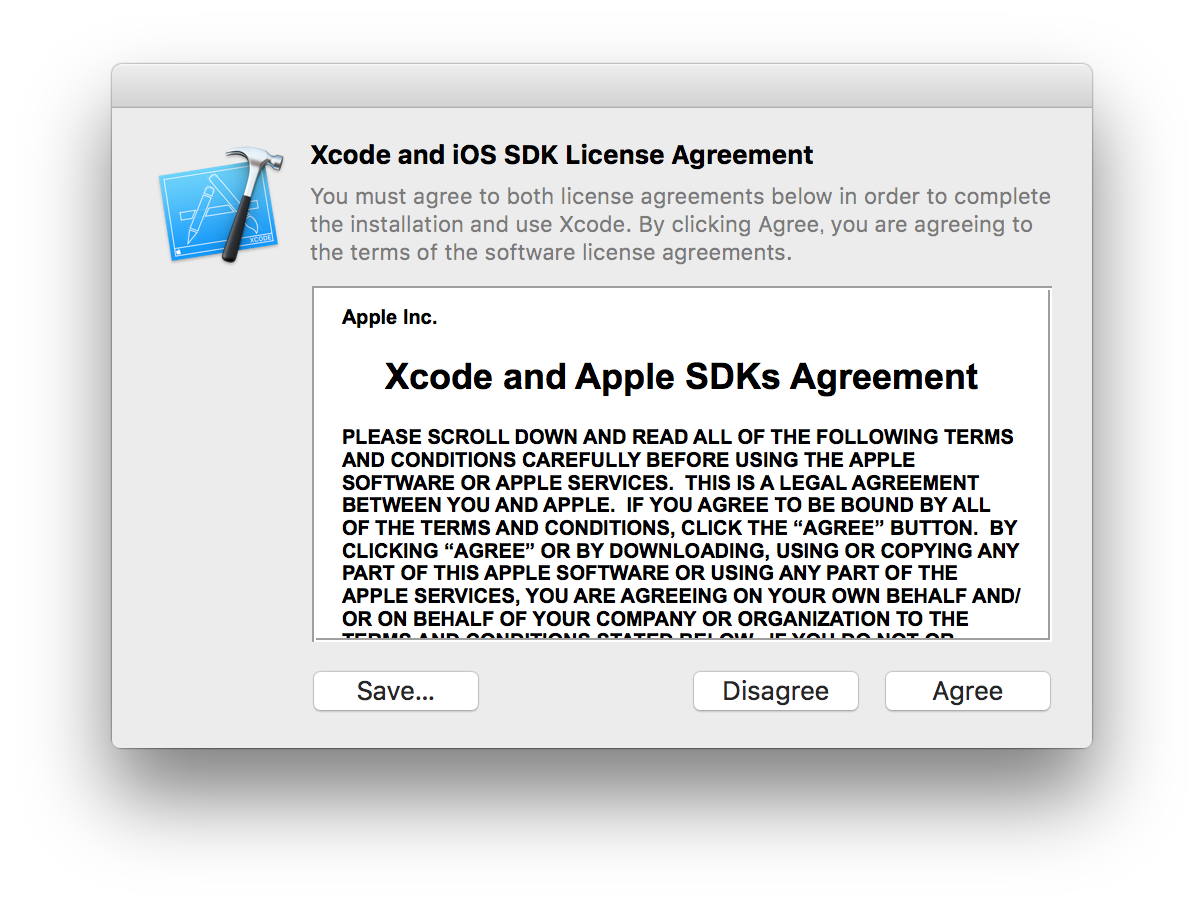The height and width of the screenshot is (908, 1204).
Task: Click the 'Xcode and iOS SDK License Agreement' title
Action: [562, 155]
